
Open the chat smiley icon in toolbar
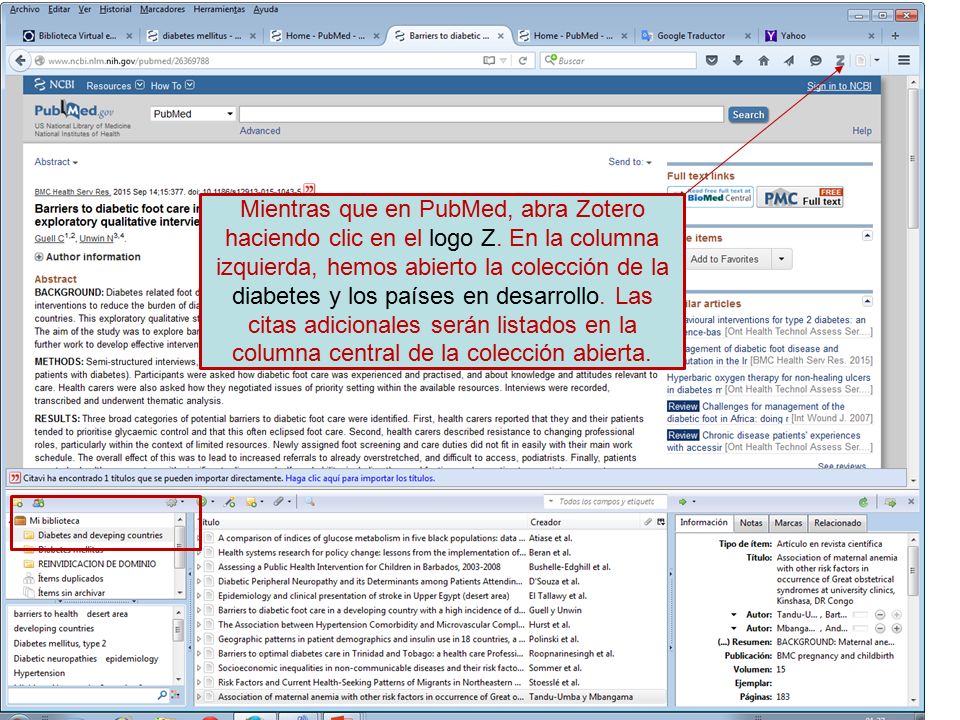[815, 60]
